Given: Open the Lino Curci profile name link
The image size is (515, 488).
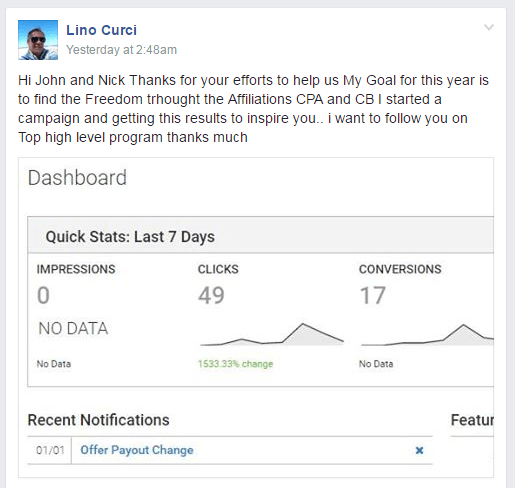Looking at the screenshot, I should click(x=101, y=30).
